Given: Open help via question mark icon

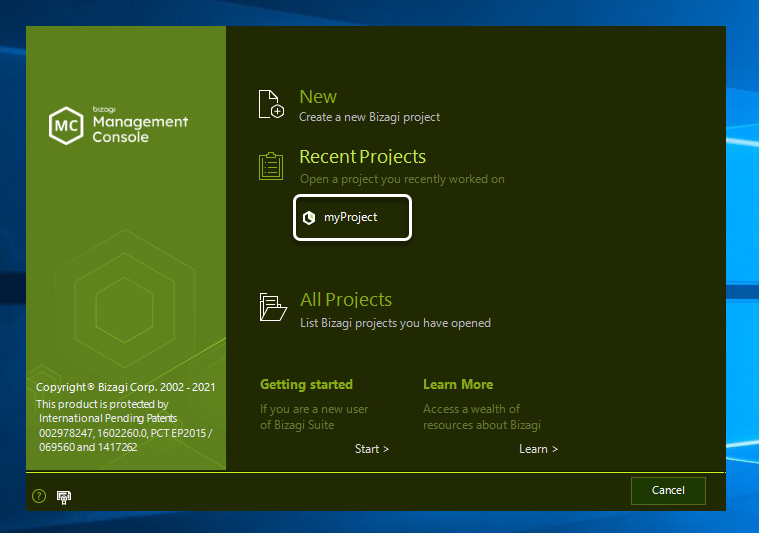Looking at the screenshot, I should [39, 496].
